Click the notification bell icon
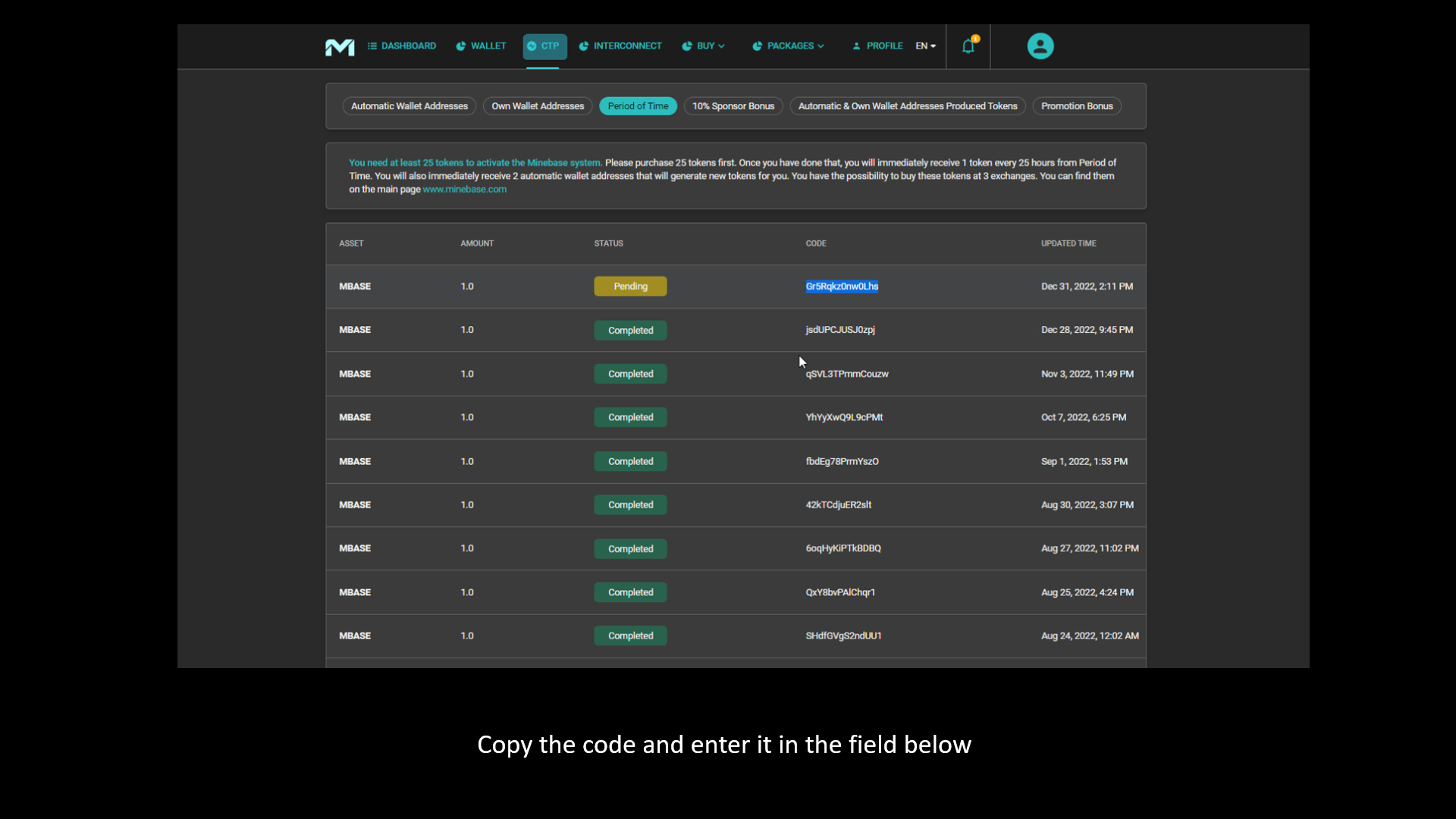The width and height of the screenshot is (1456, 819). click(968, 46)
